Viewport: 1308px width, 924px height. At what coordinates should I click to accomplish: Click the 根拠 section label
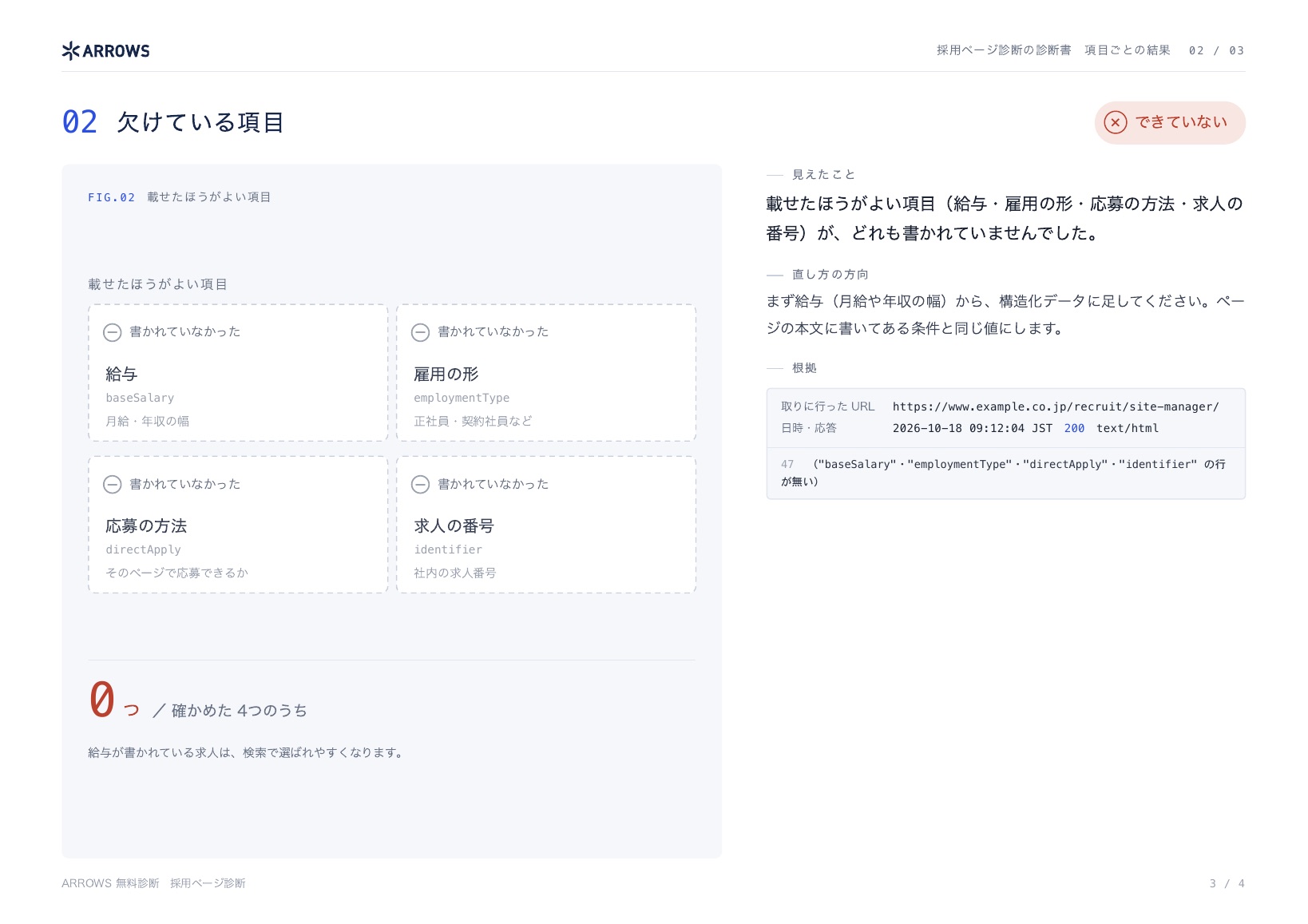click(x=804, y=367)
